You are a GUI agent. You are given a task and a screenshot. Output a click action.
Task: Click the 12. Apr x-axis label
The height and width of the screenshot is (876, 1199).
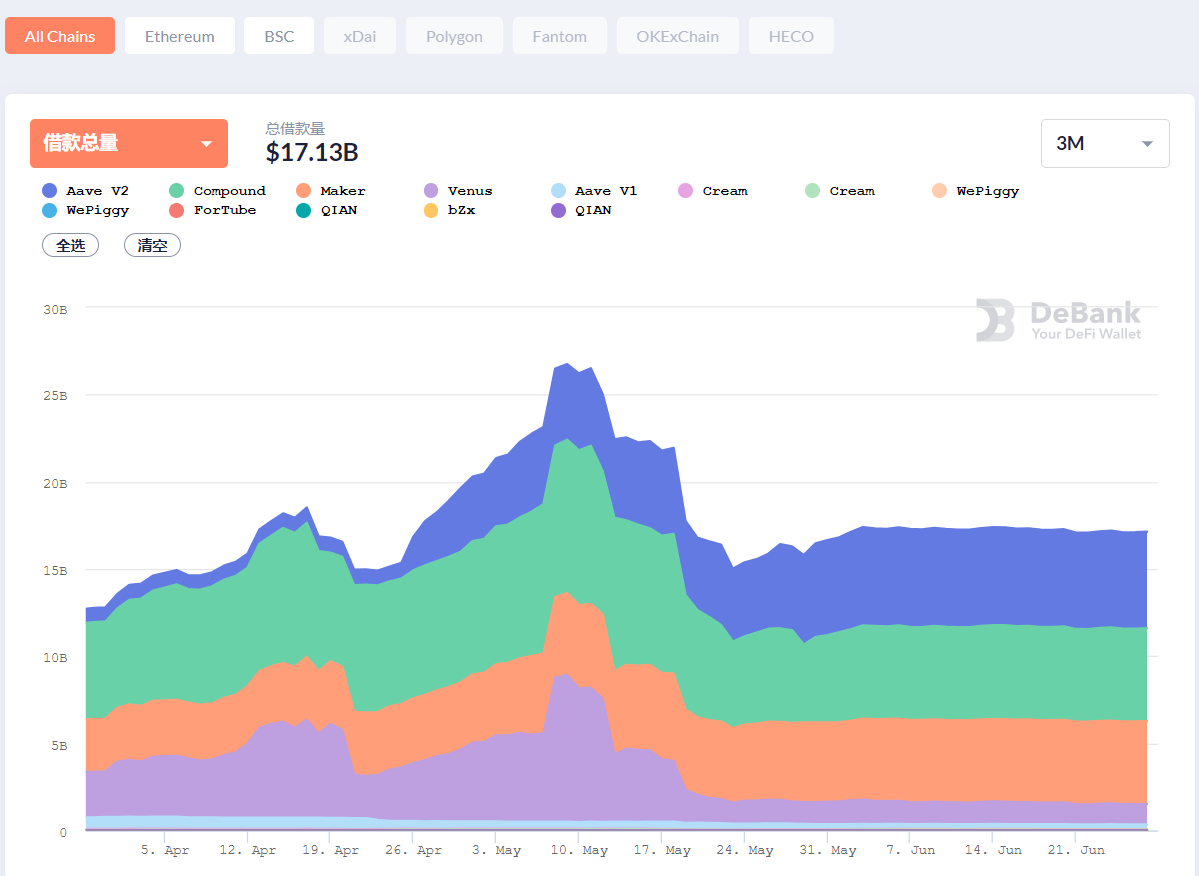[248, 850]
